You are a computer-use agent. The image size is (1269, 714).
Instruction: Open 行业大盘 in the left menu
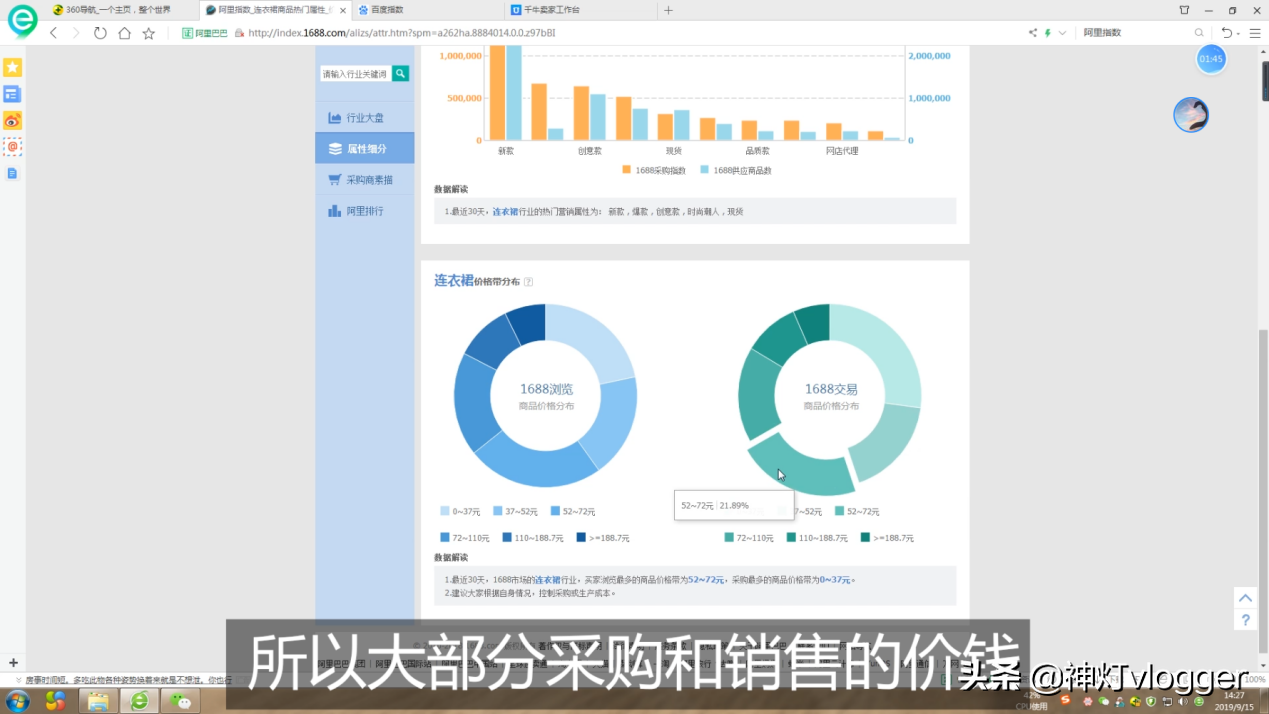click(364, 118)
